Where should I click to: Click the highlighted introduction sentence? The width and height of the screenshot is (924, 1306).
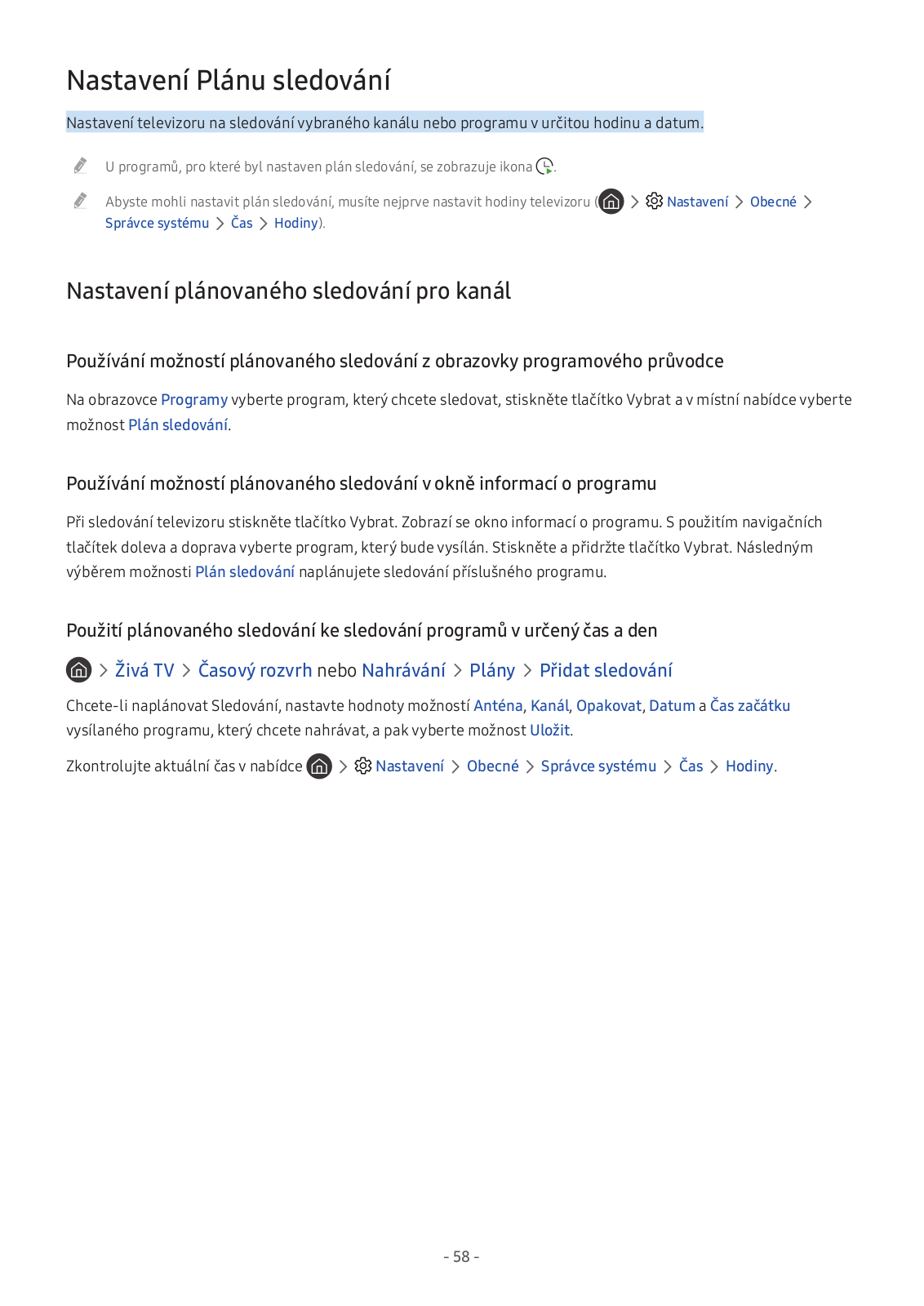[384, 122]
